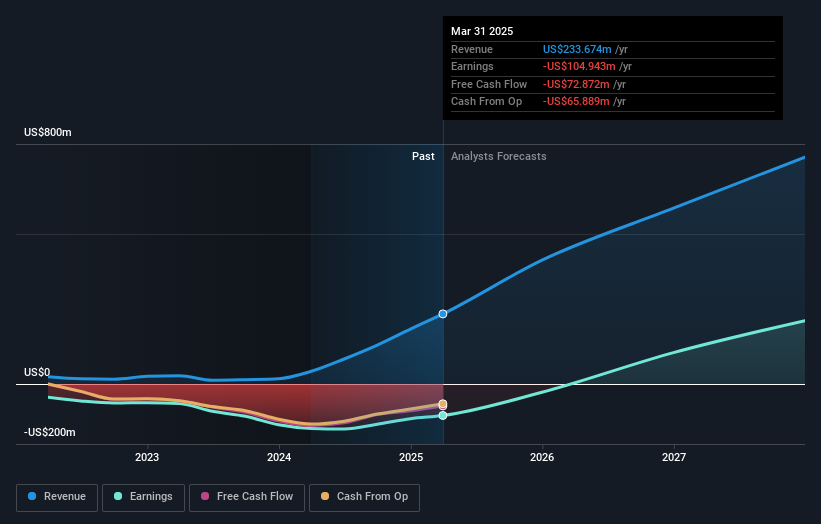Click the US$233.674m revenue value

tap(577, 49)
